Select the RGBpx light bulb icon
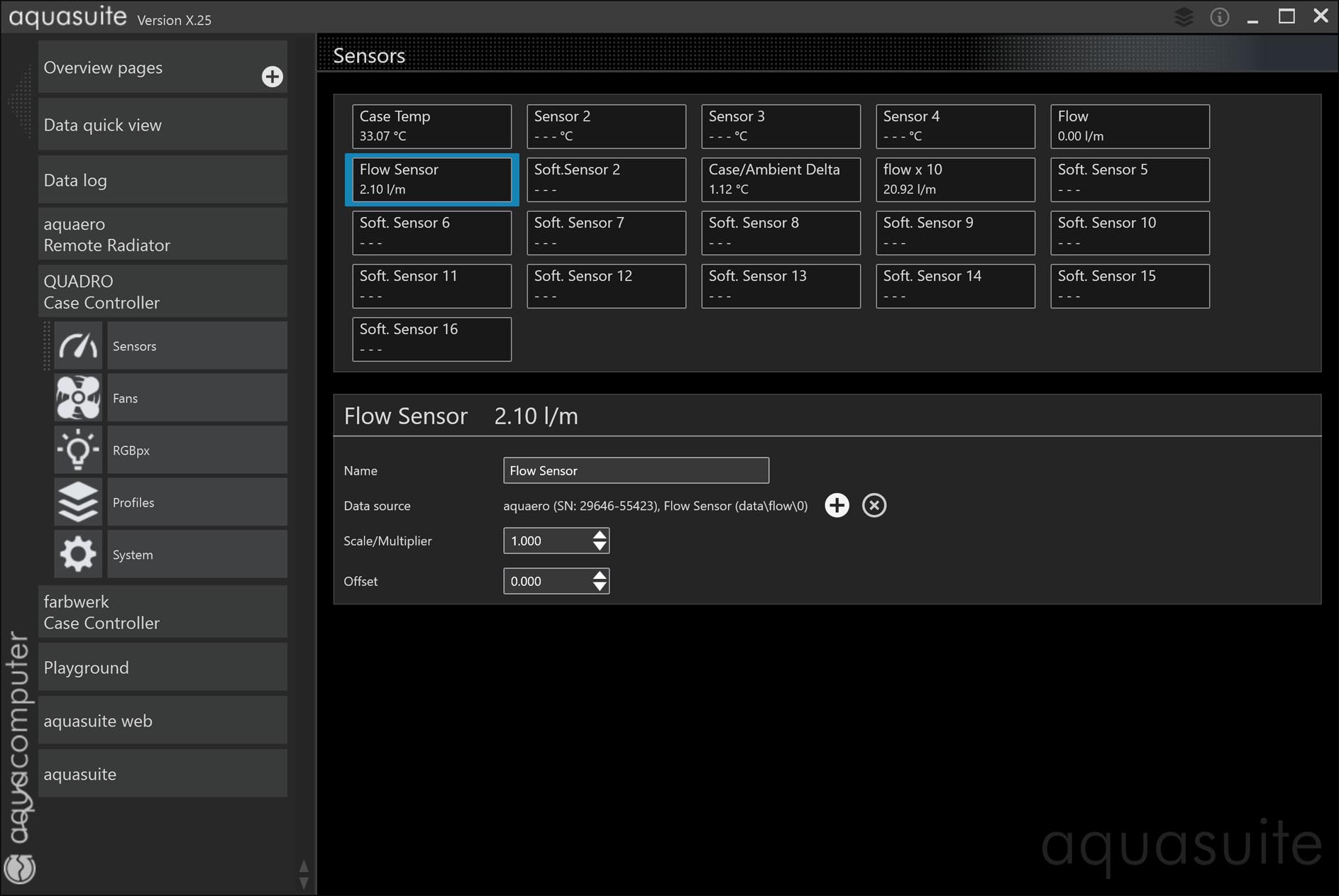 78,450
